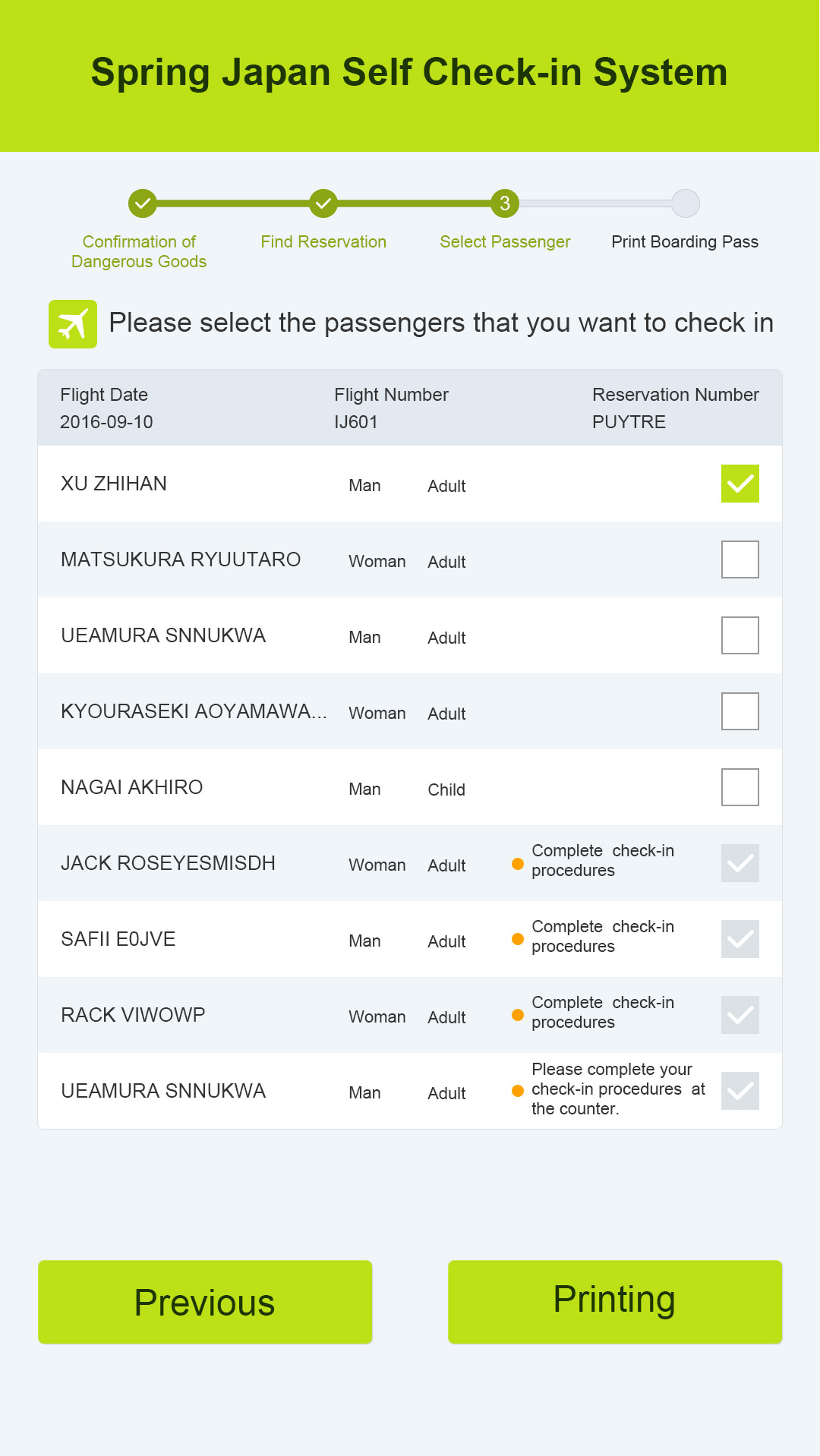The height and width of the screenshot is (1456, 820).
Task: Click the green airplane icon
Action: click(73, 324)
